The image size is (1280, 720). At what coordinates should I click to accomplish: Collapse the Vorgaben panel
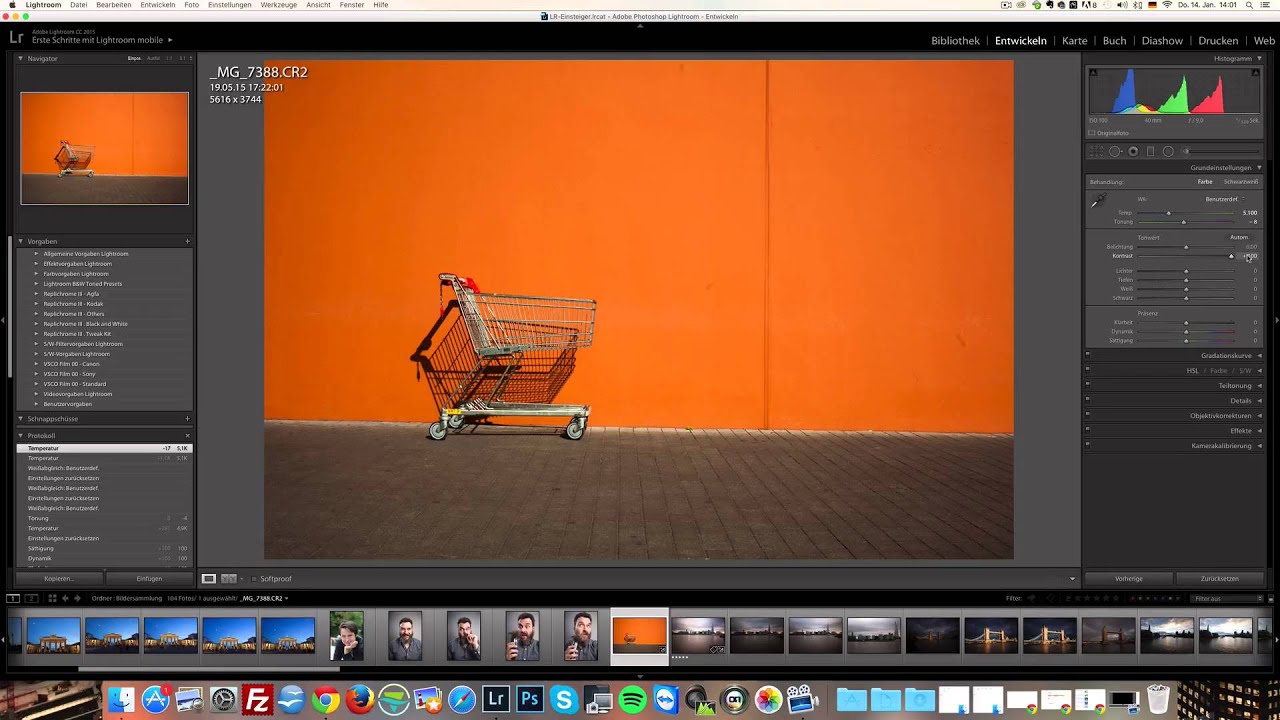tap(20, 241)
